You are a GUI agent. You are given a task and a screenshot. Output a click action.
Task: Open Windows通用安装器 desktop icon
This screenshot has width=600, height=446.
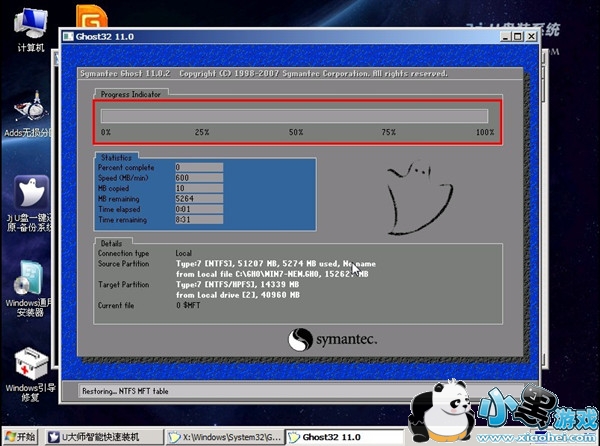click(30, 289)
